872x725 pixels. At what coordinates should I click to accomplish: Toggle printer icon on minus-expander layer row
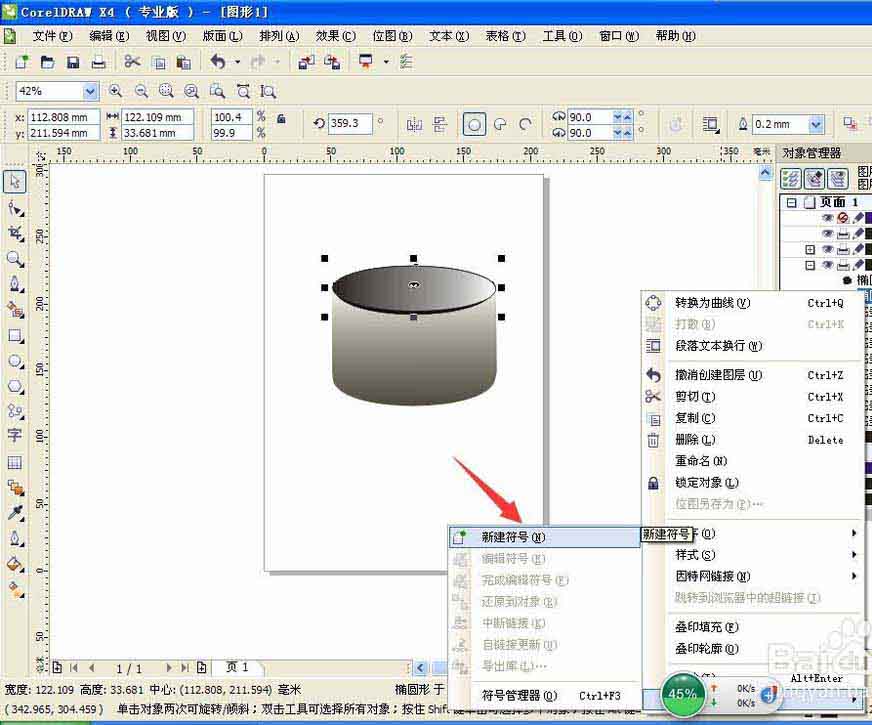tap(843, 265)
